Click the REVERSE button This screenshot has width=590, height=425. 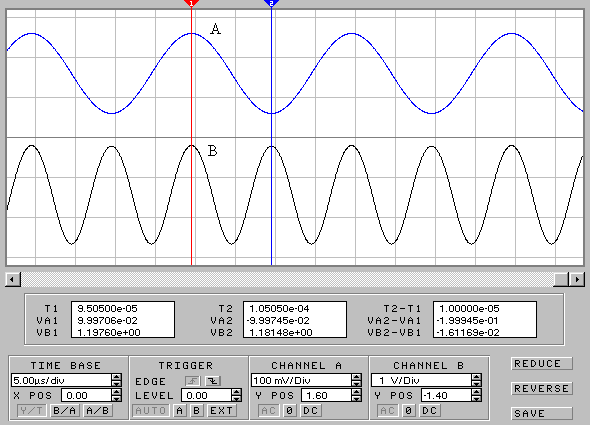[542, 388]
